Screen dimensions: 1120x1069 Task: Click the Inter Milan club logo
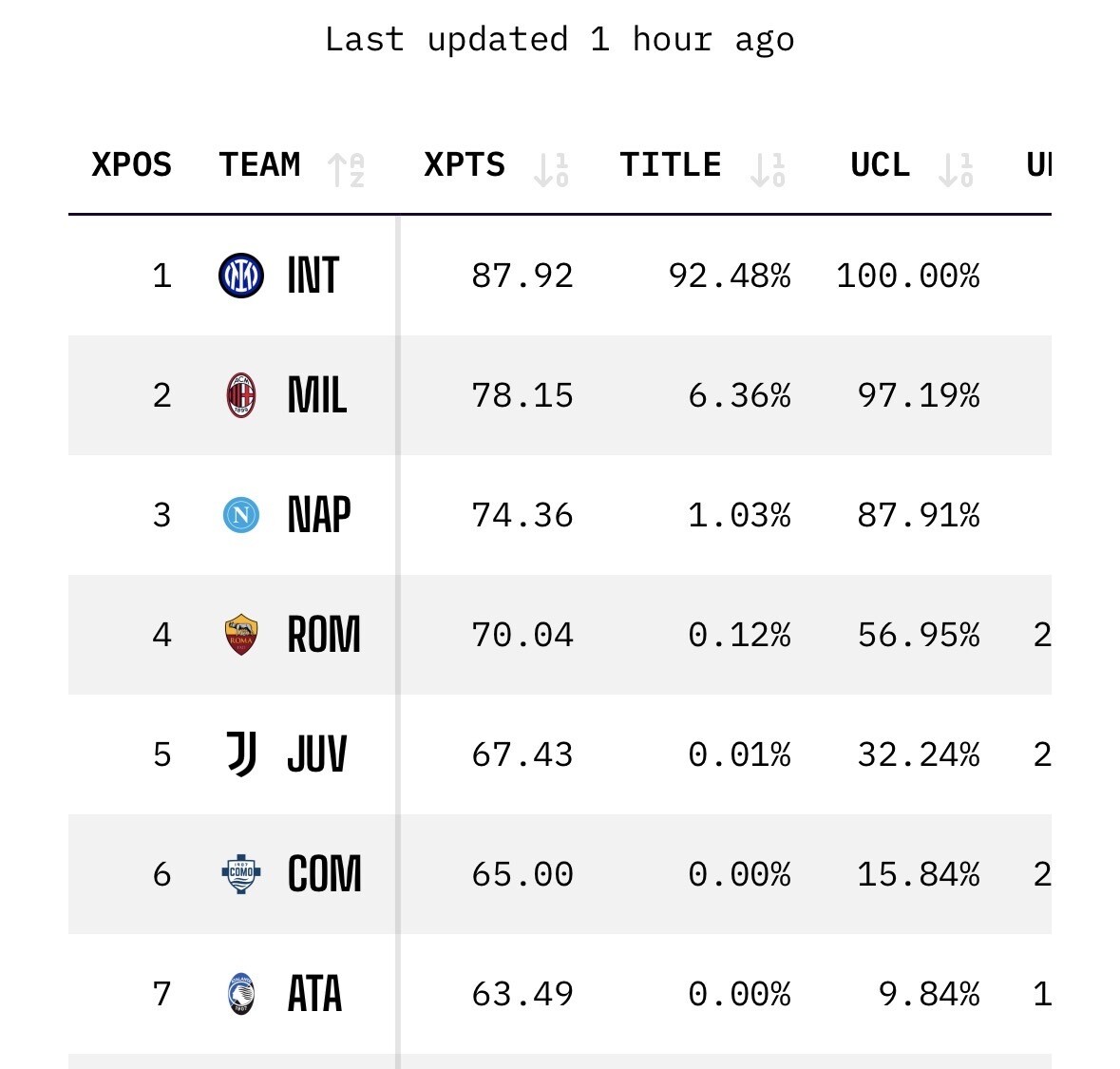pos(241,276)
